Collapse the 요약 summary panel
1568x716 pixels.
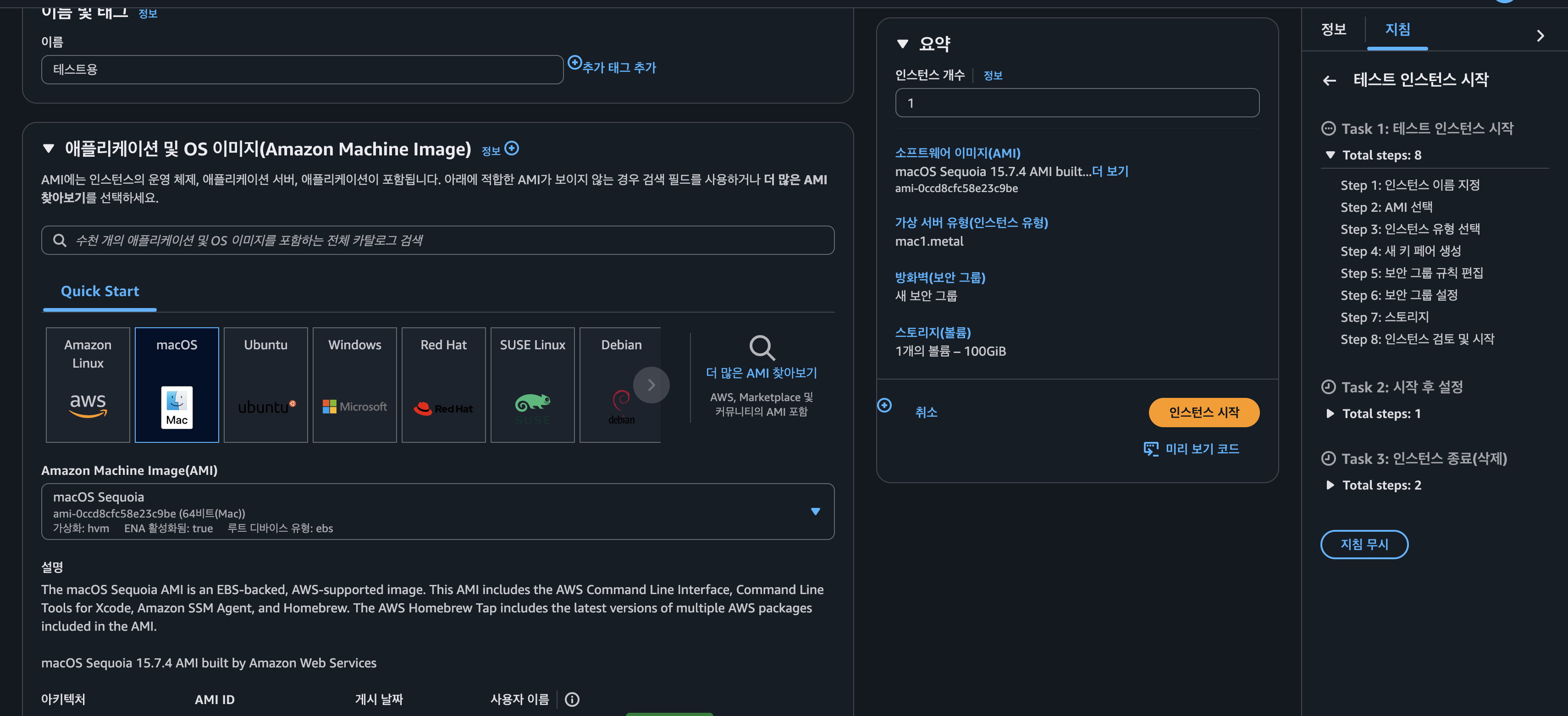(x=903, y=44)
